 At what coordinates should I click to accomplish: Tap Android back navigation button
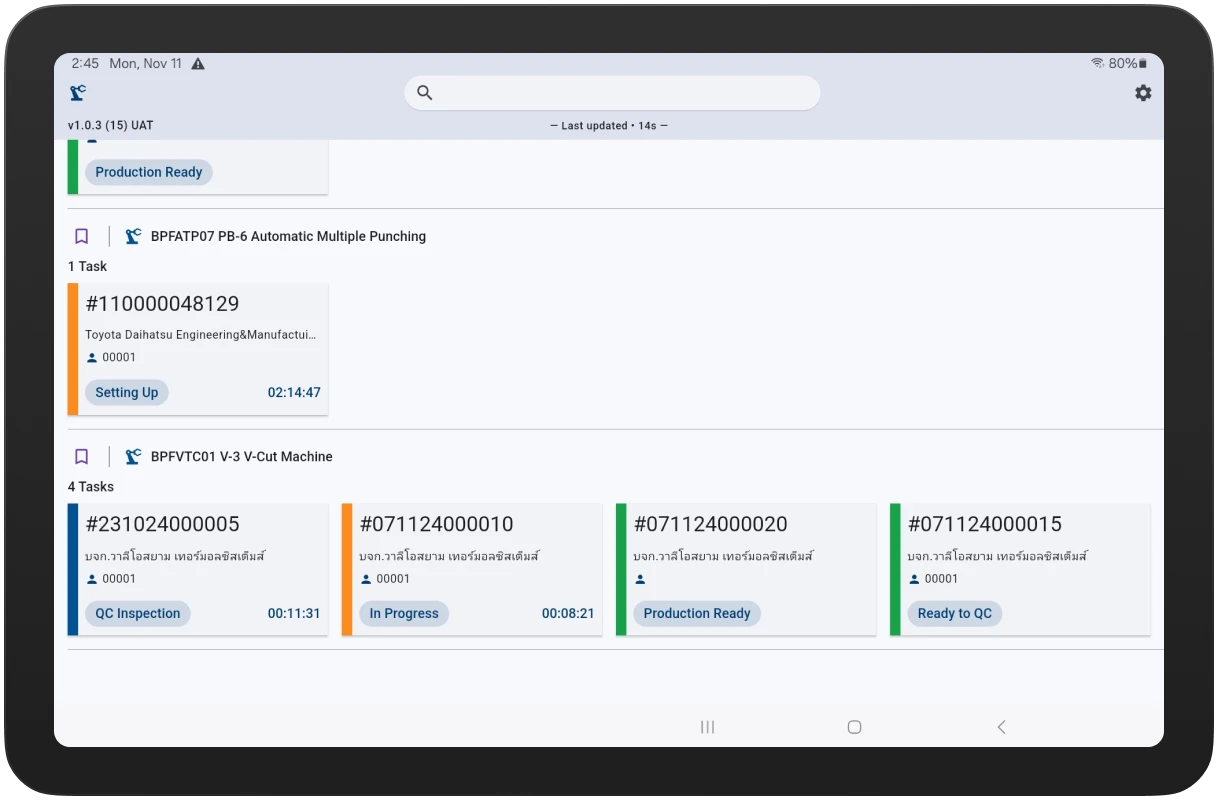click(1001, 727)
